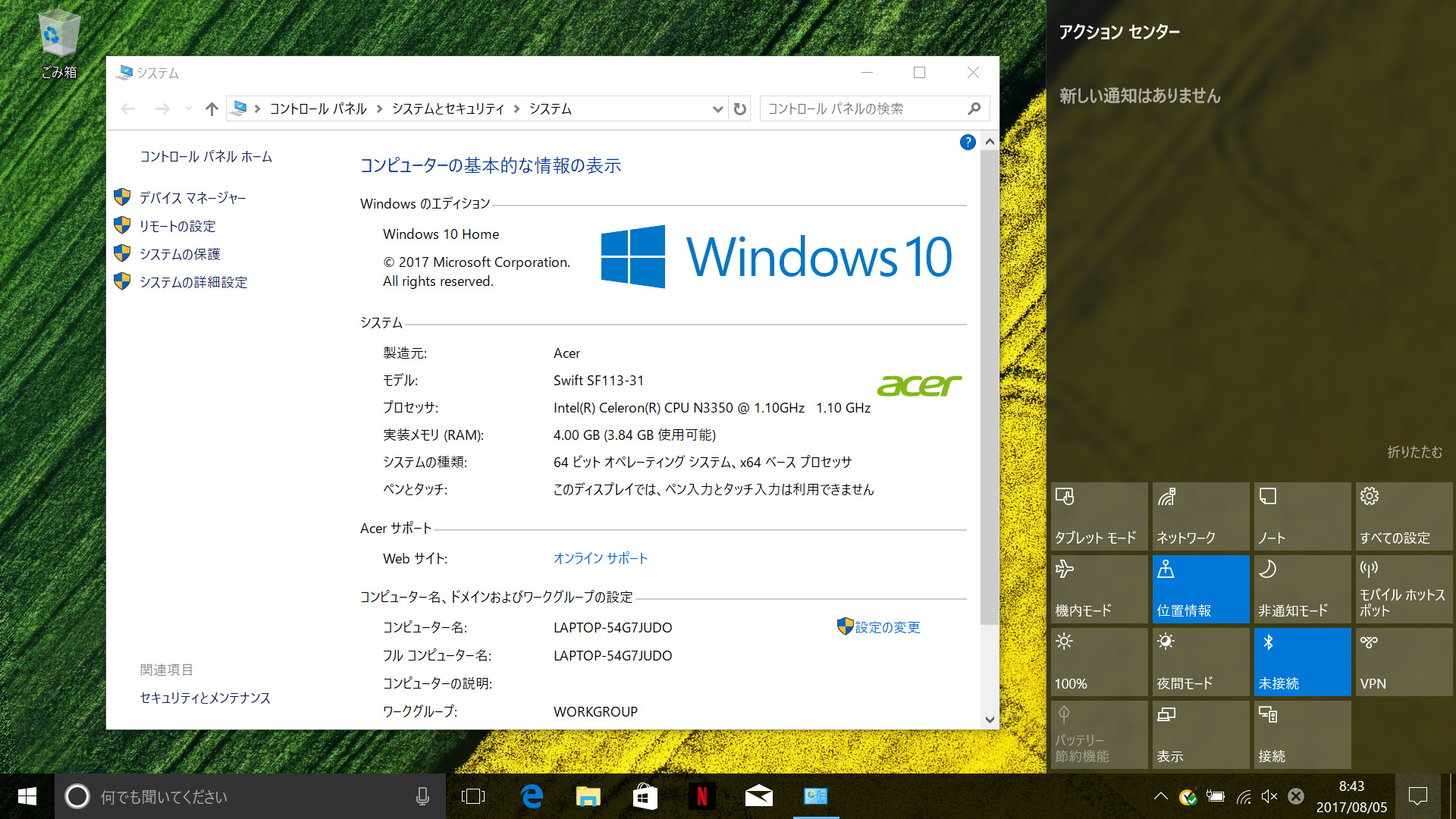This screenshot has height=819, width=1456.
Task: Click the volume icon in system tray
Action: 1269,796
